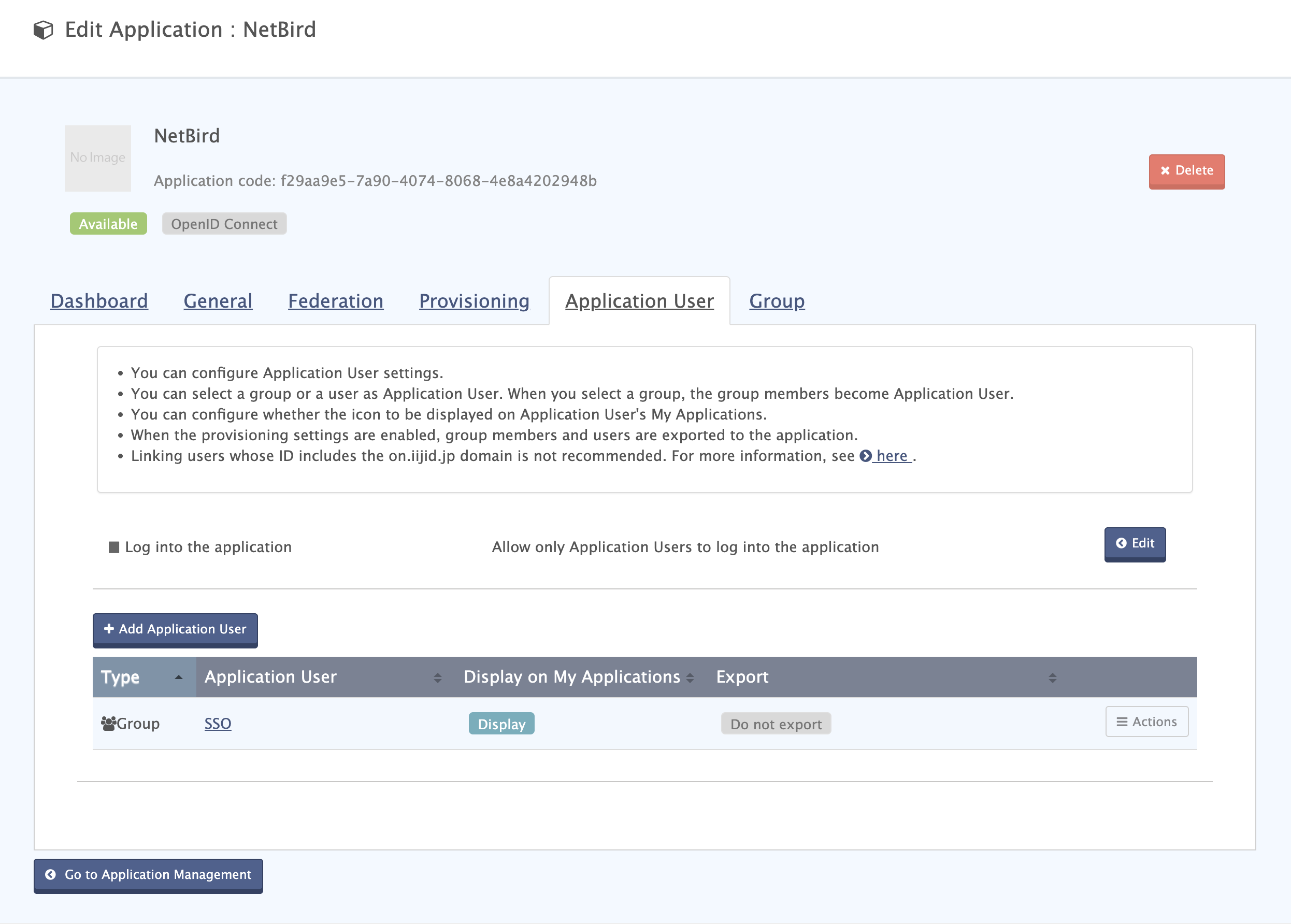
Task: Switch to the Group tab
Action: [777, 301]
